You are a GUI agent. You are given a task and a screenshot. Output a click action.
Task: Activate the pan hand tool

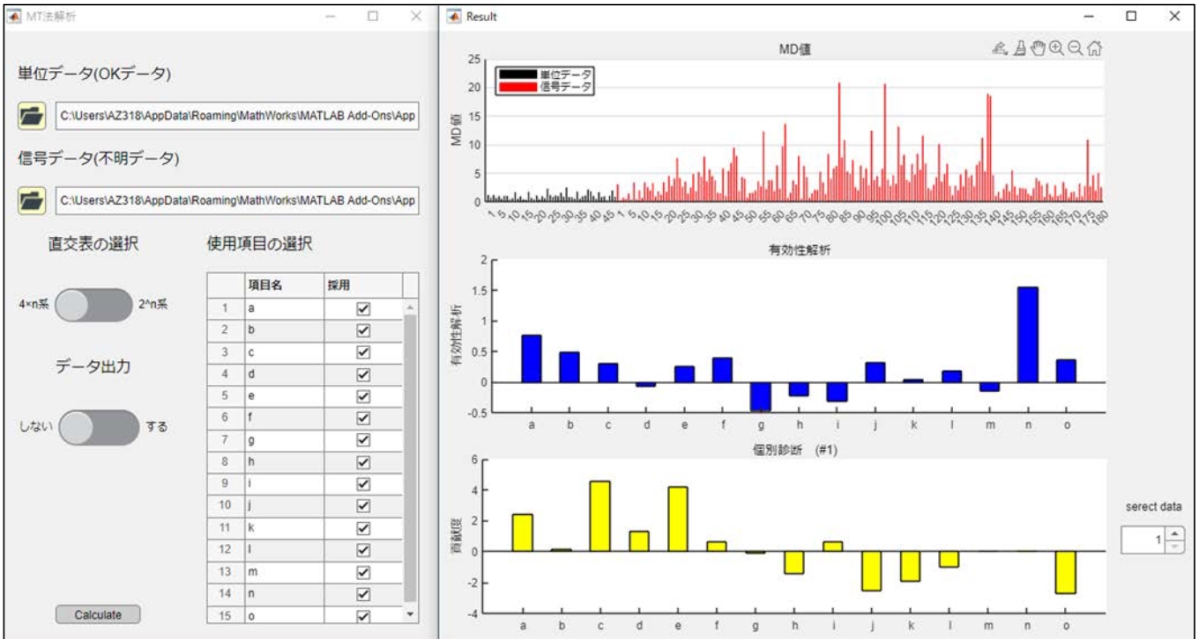[x=1037, y=48]
